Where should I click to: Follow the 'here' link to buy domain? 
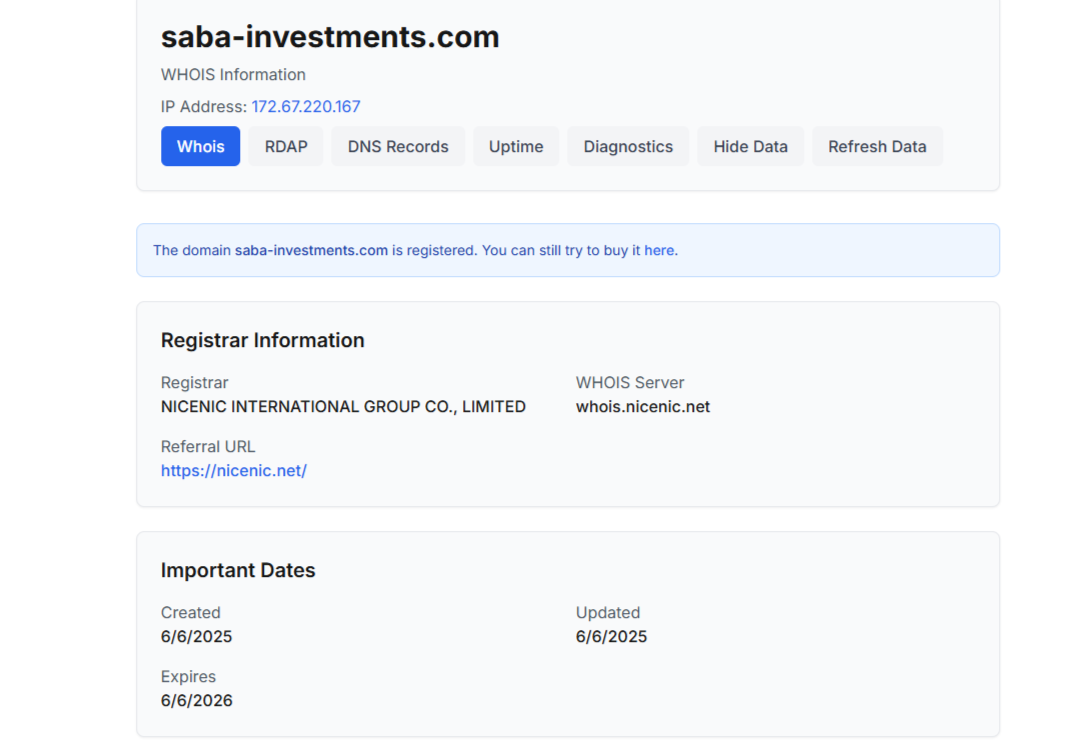[x=659, y=250]
